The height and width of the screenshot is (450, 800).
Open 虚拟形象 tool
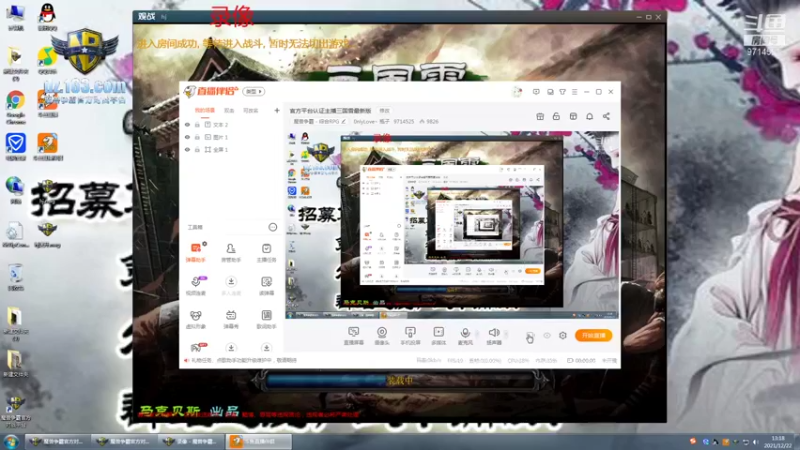[x=195, y=319]
